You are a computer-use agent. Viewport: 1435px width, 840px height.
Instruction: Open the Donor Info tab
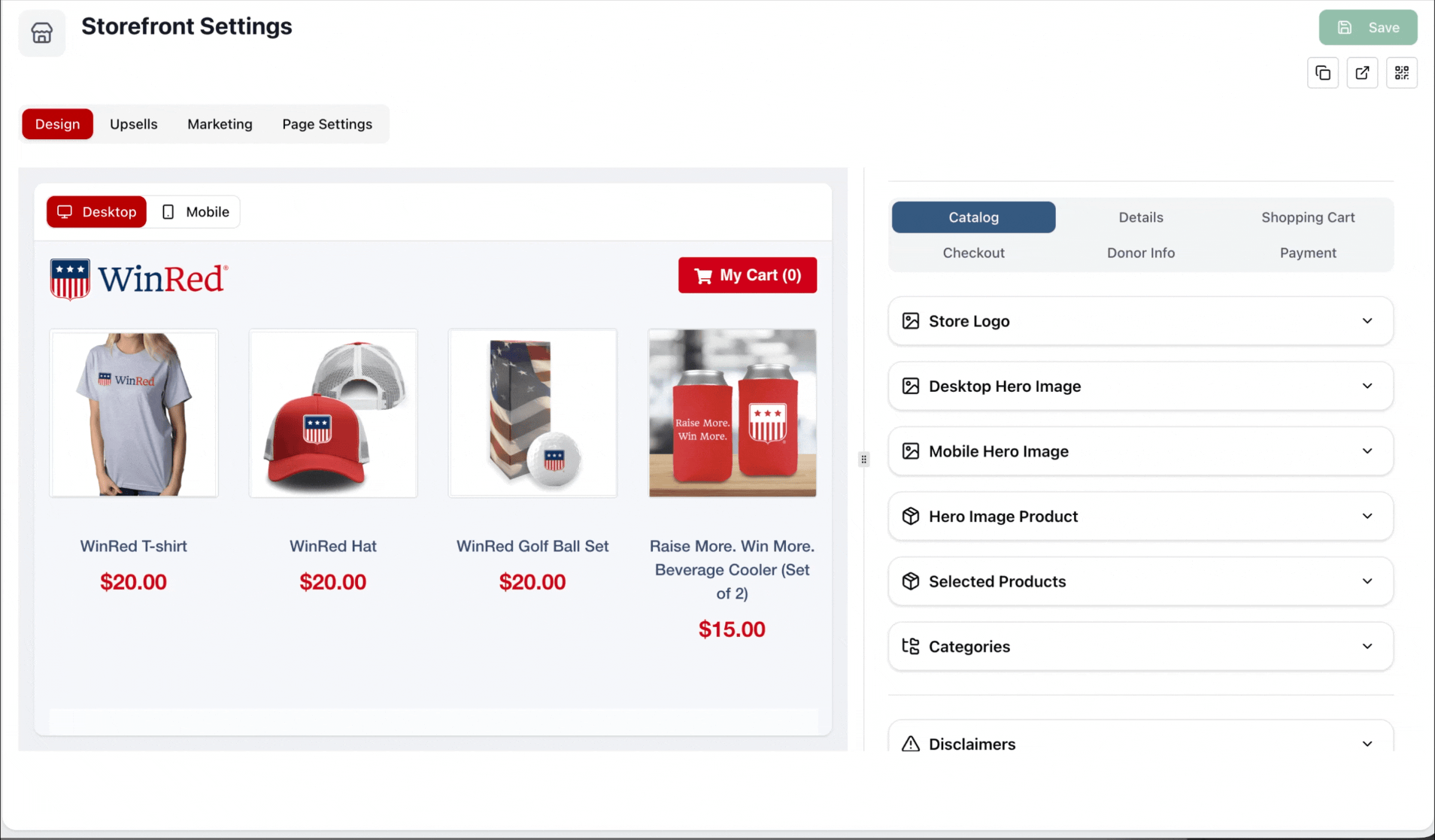[1141, 253]
